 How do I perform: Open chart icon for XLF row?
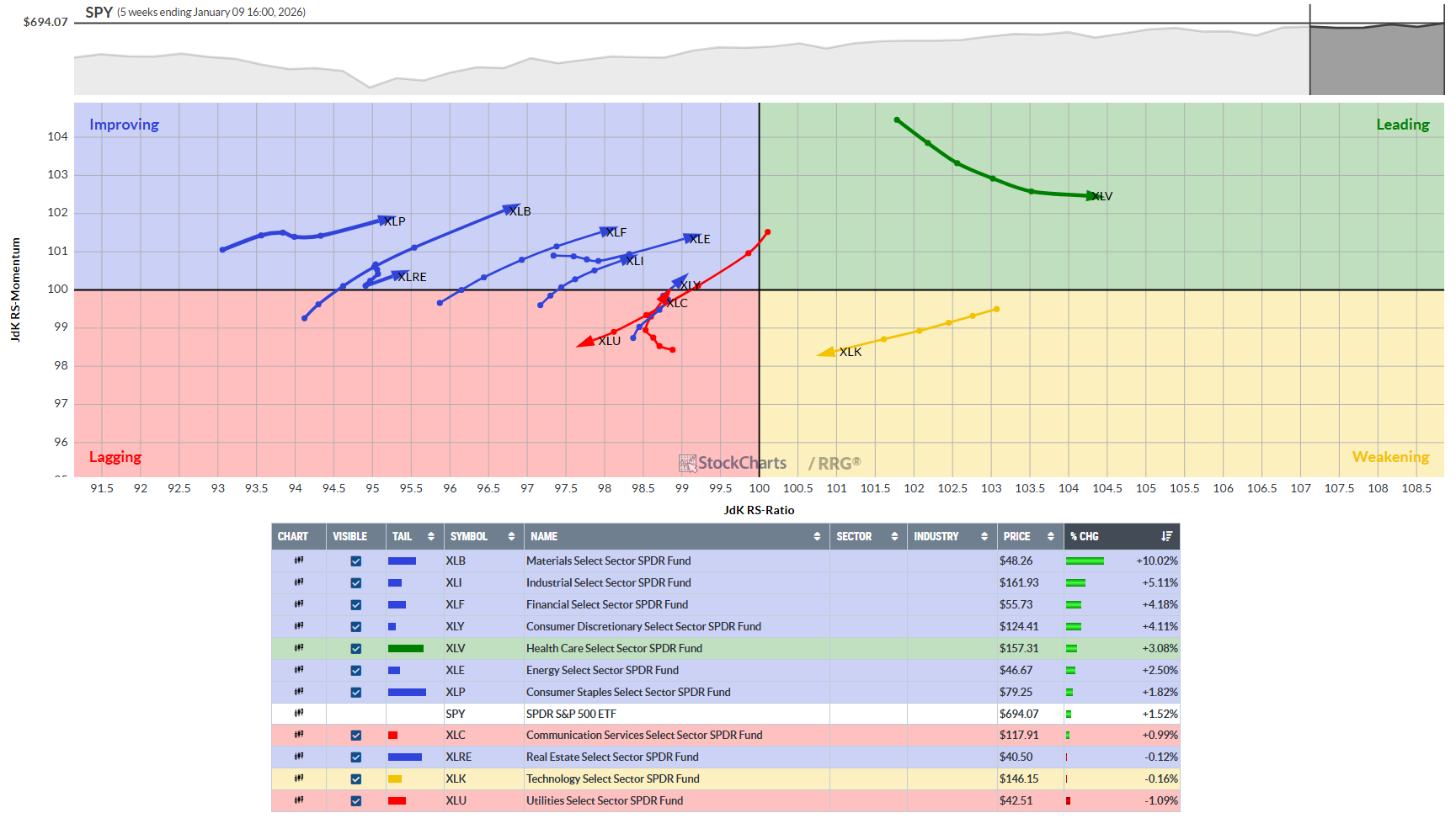(298, 604)
